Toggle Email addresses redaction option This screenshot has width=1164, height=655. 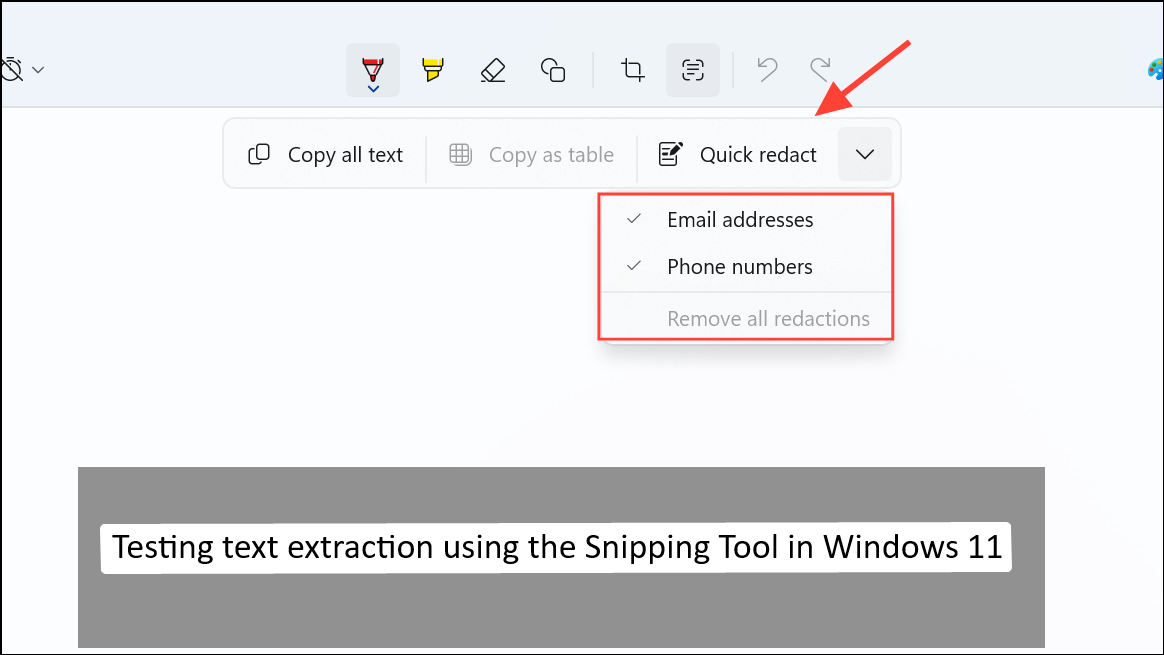tap(746, 220)
